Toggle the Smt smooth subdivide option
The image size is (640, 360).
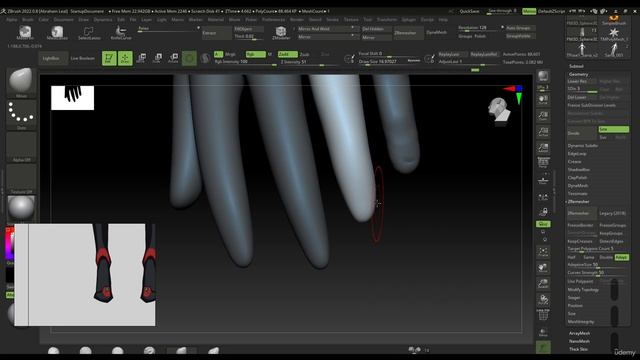tap(613, 129)
